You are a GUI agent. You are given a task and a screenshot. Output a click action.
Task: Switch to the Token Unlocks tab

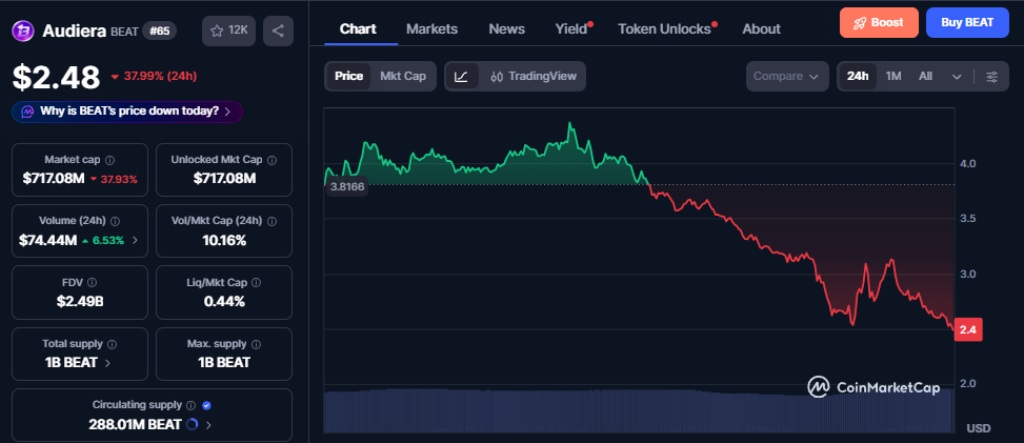coord(664,29)
